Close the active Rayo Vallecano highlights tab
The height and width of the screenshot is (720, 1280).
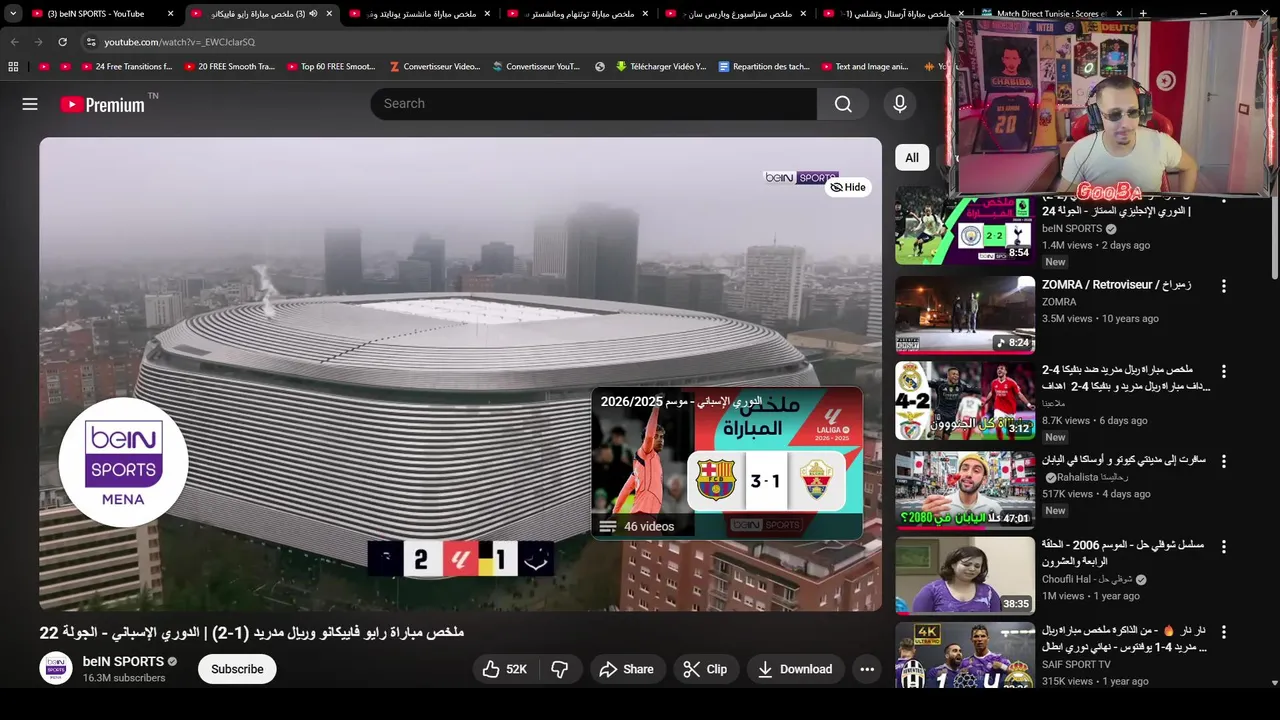[x=329, y=14]
